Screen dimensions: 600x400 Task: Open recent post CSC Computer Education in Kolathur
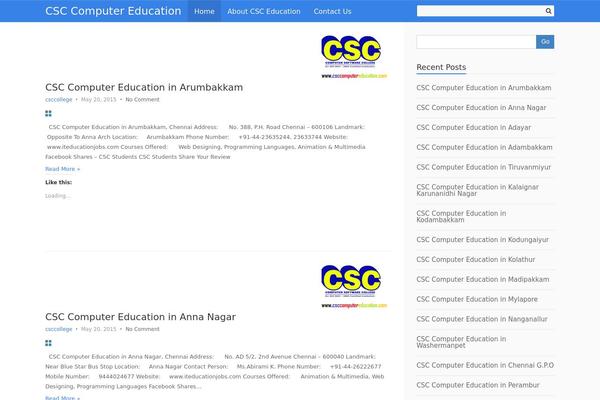pos(476,260)
